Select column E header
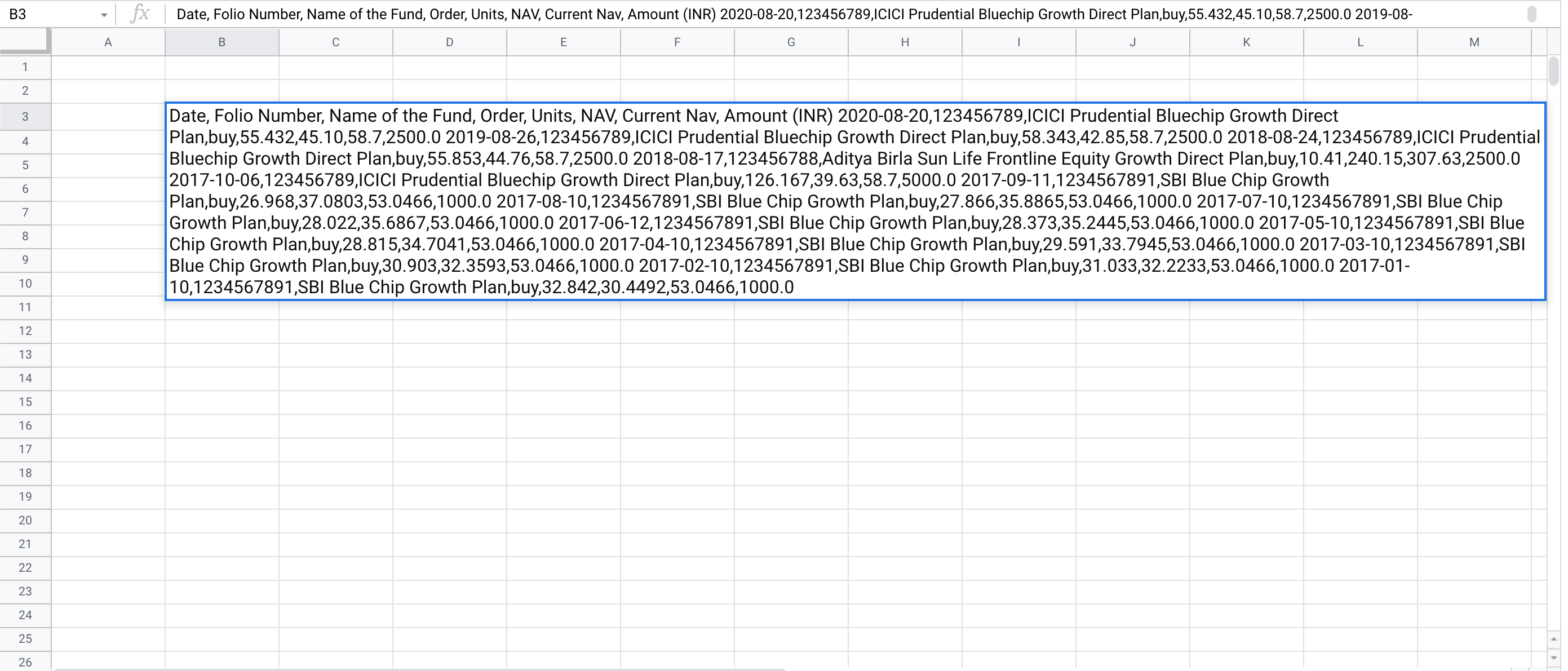This screenshot has width=1568, height=671. [x=563, y=42]
